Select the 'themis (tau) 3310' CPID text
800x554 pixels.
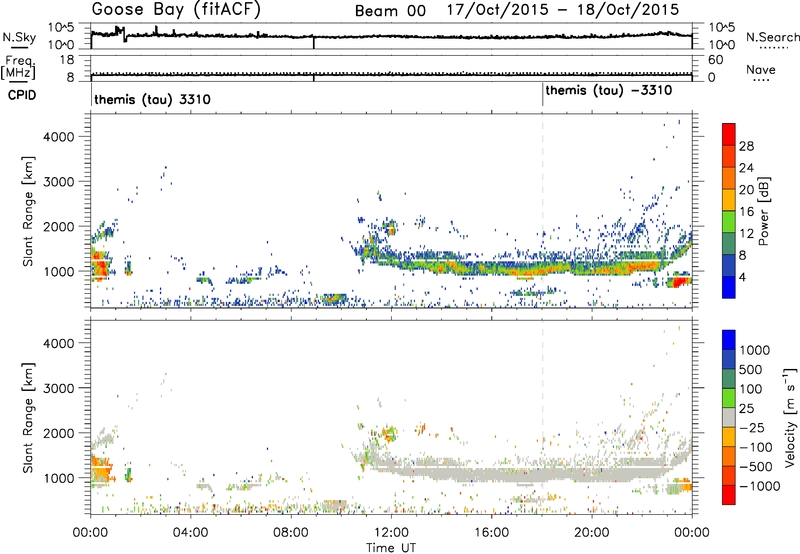click(152, 99)
